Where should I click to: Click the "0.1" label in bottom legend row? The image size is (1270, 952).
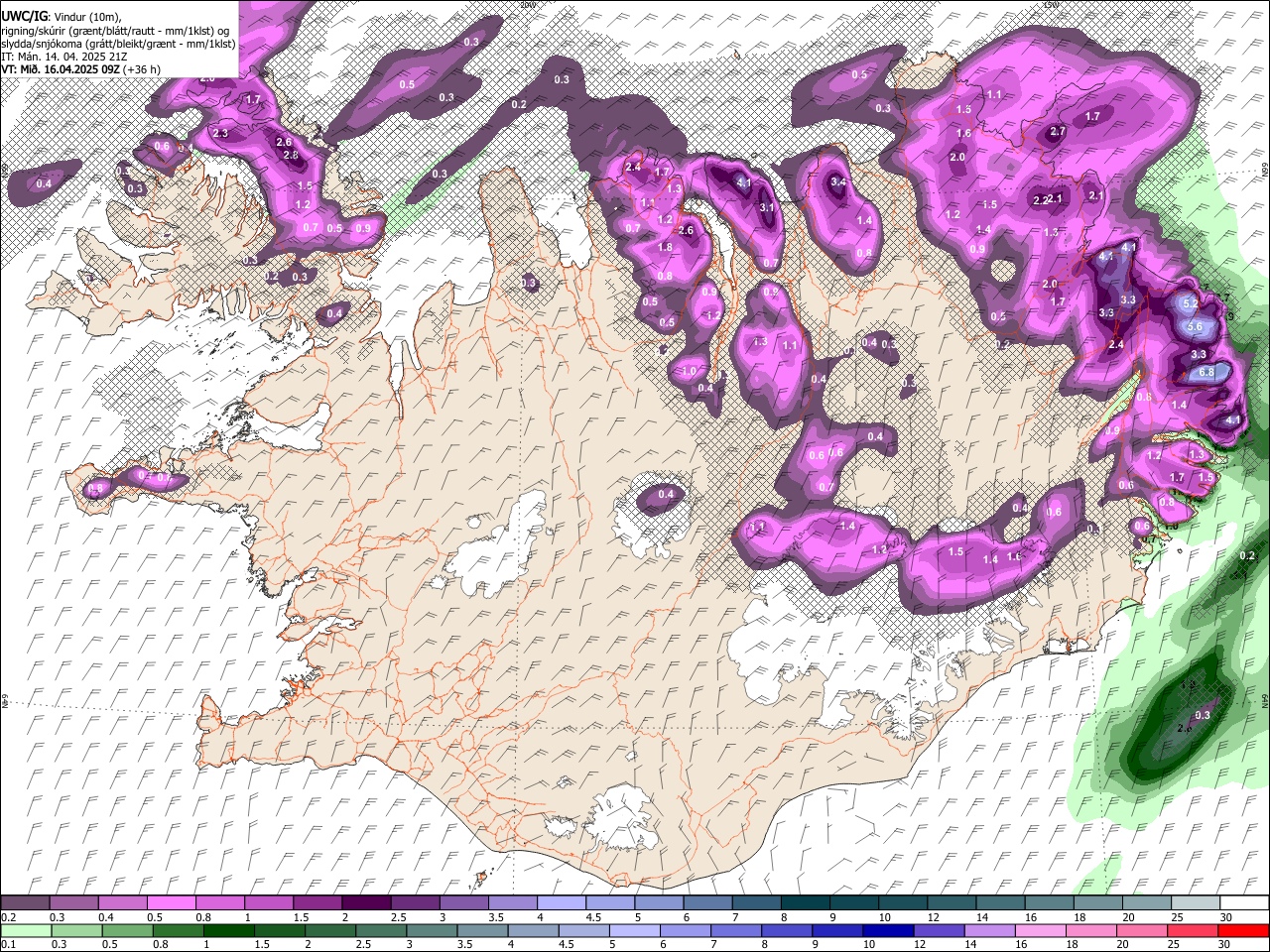coord(9,943)
